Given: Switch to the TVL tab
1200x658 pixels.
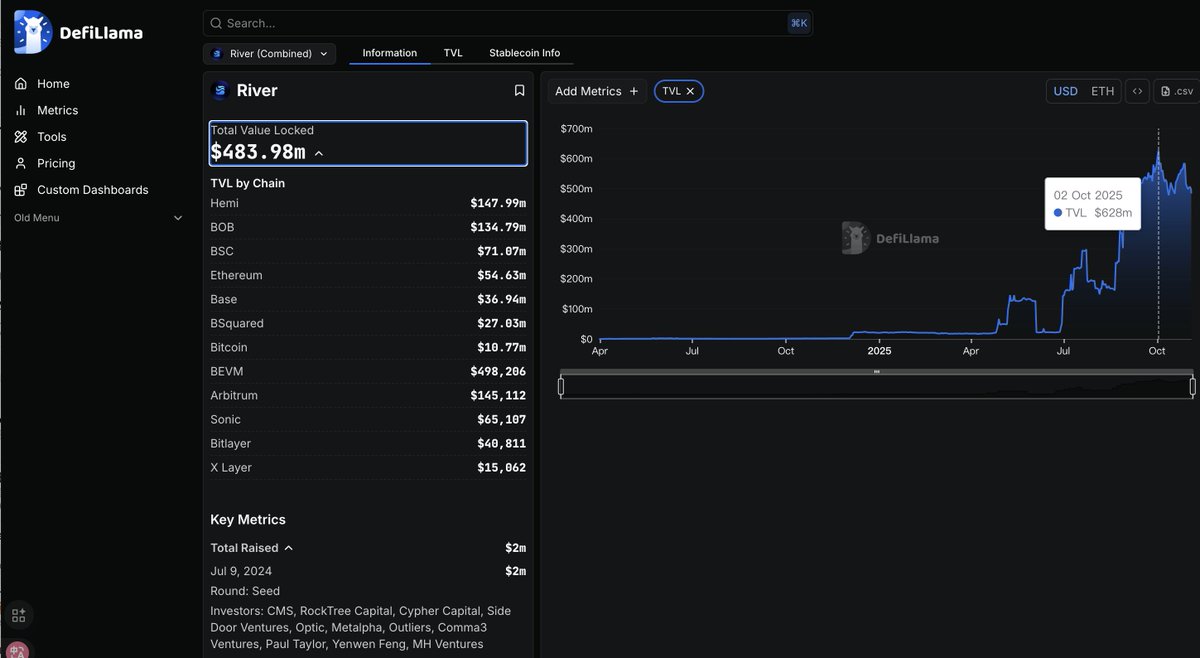Looking at the screenshot, I should click(453, 53).
